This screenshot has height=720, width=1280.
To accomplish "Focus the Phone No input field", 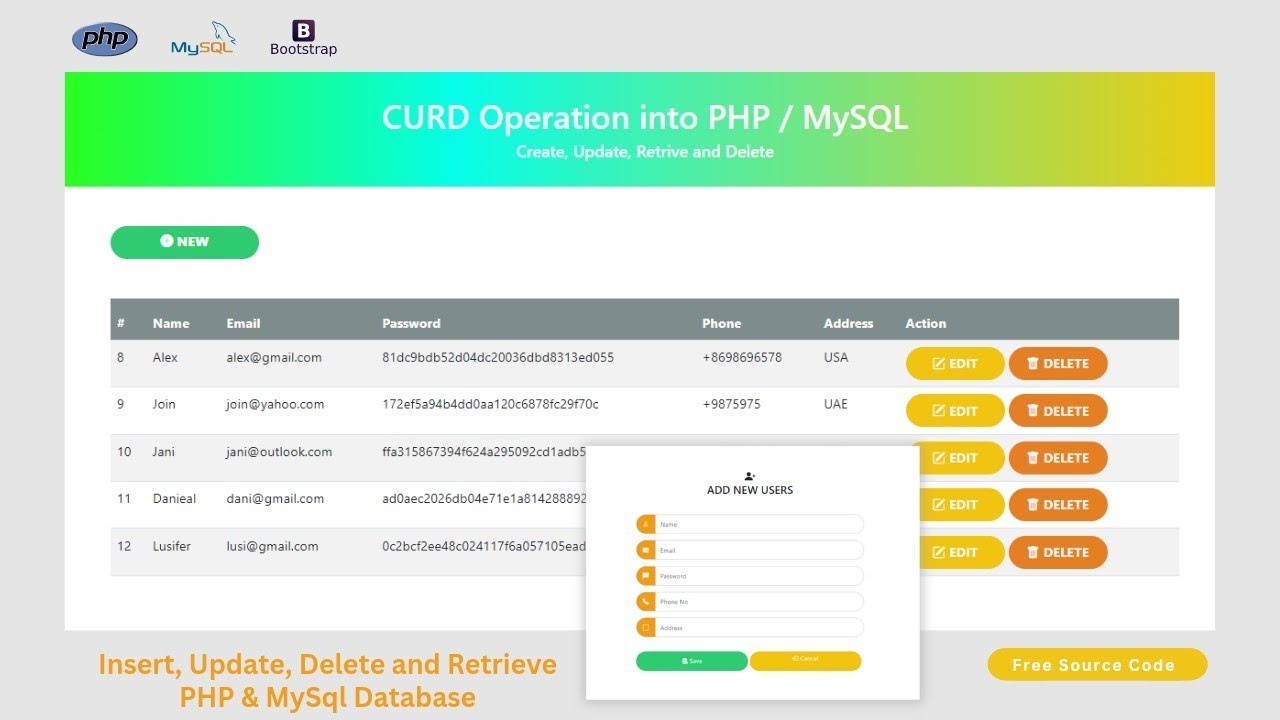I will pyautogui.click(x=759, y=602).
